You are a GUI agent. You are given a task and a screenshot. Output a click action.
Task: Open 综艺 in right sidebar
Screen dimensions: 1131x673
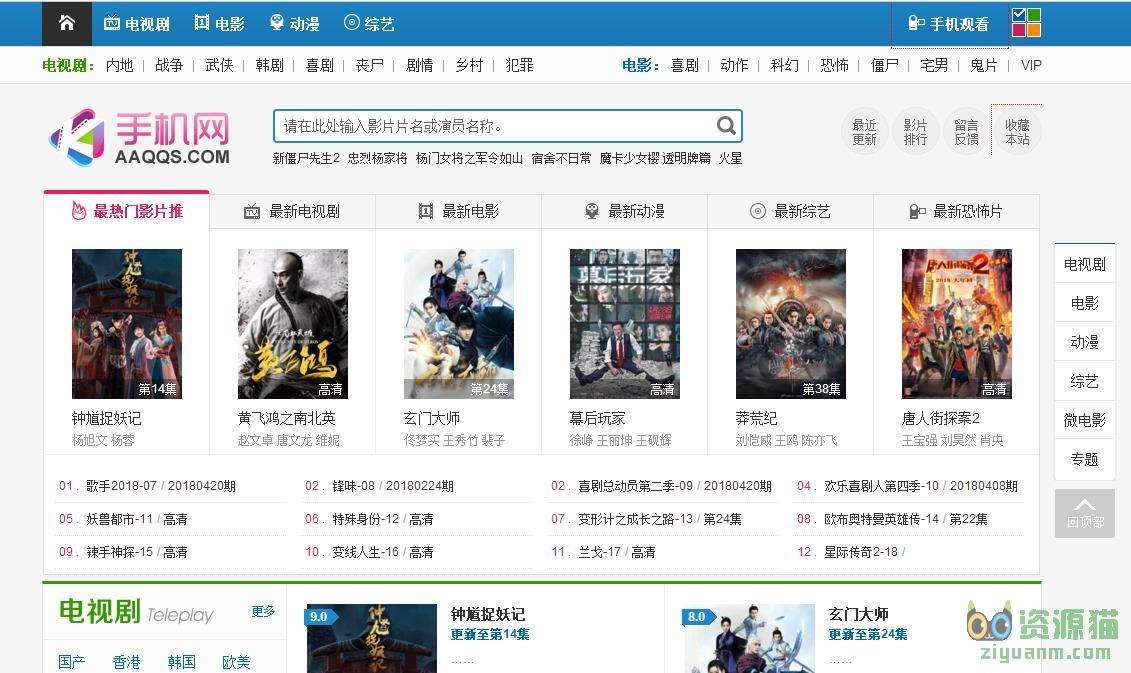[1085, 381]
